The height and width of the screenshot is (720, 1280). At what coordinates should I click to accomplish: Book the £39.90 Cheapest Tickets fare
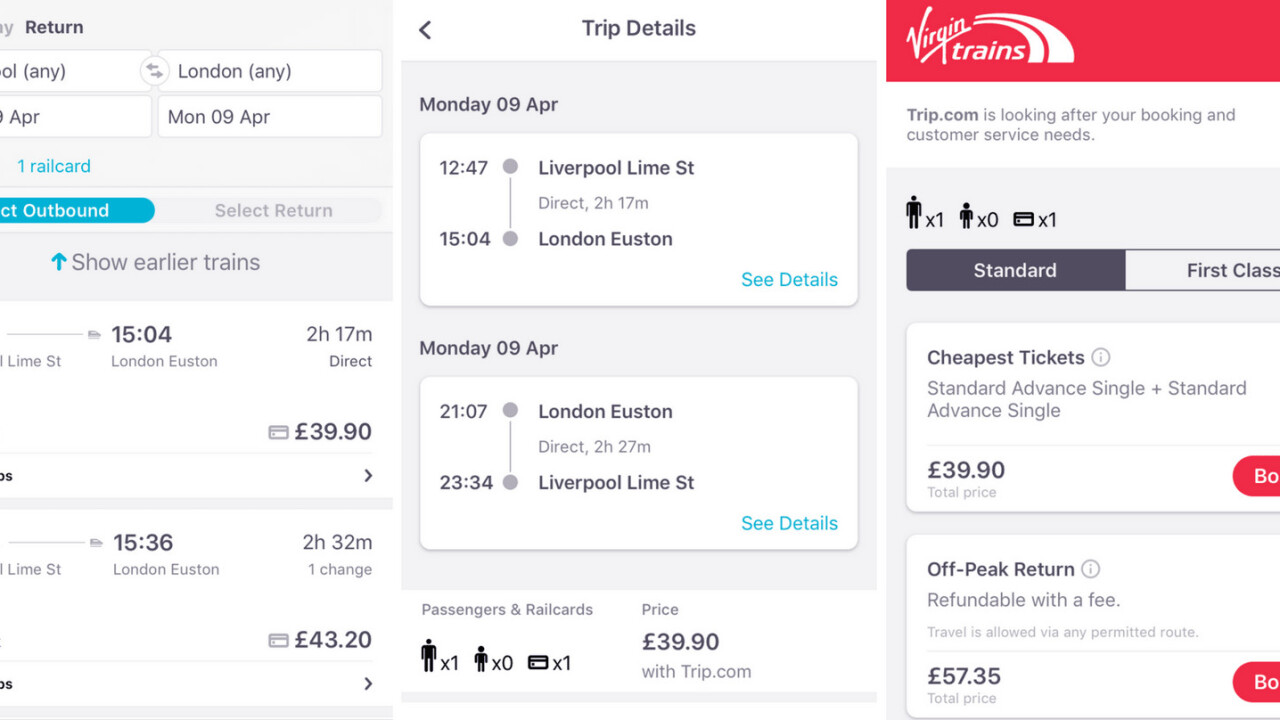pos(1258,476)
